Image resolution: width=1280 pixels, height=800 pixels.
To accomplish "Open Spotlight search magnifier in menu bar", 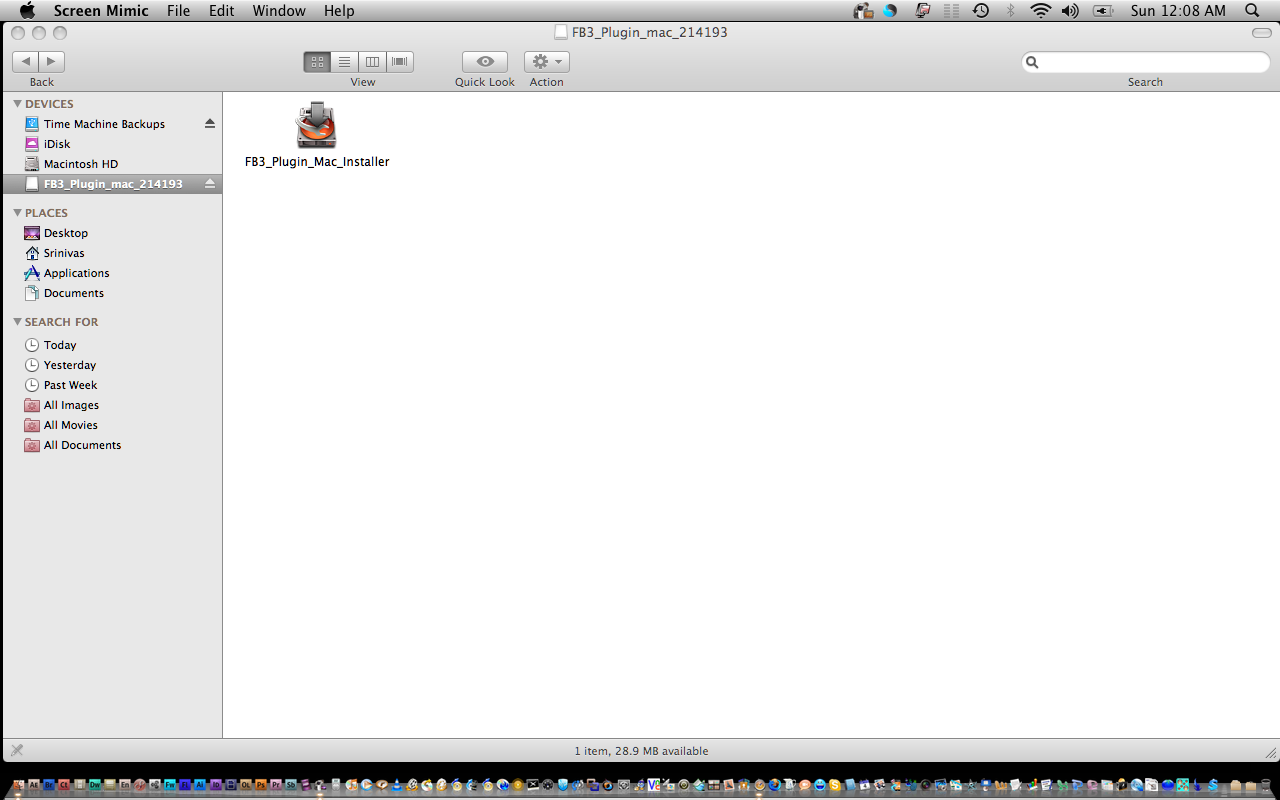I will [x=1252, y=11].
